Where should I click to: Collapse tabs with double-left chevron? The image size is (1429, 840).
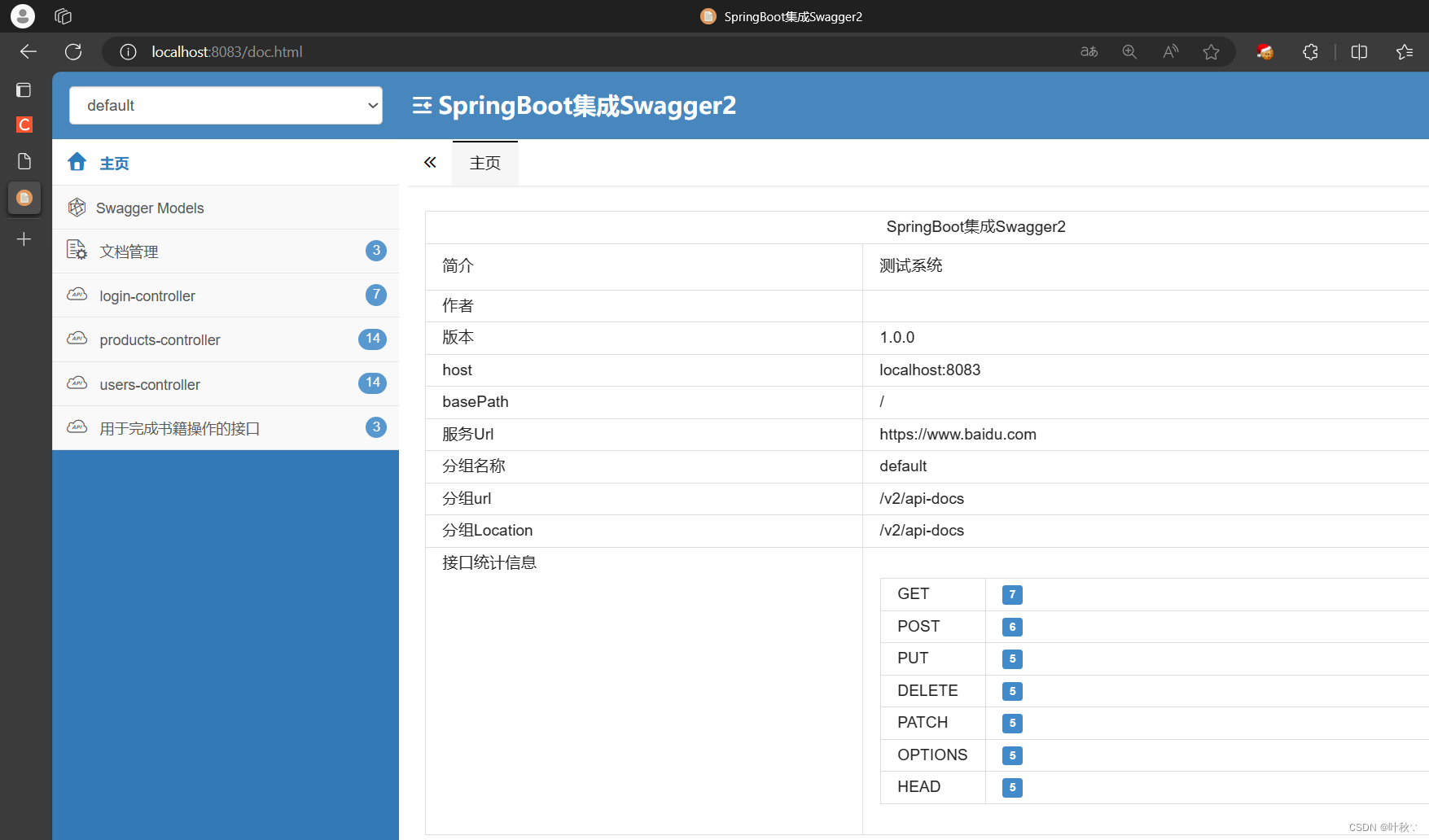430,163
